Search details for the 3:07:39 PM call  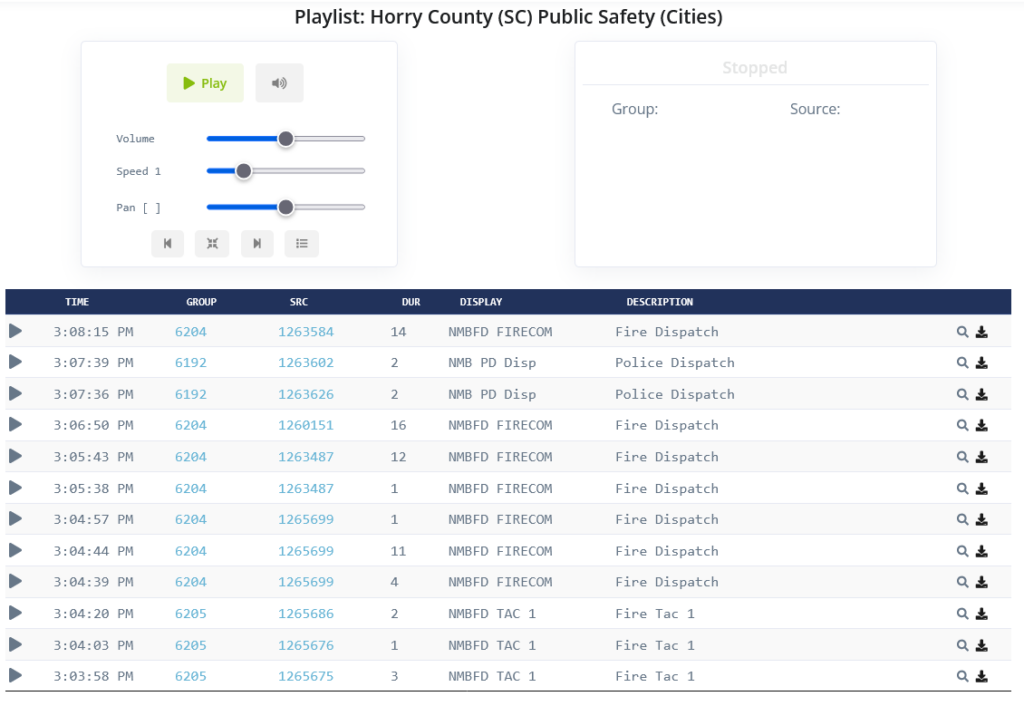(962, 363)
